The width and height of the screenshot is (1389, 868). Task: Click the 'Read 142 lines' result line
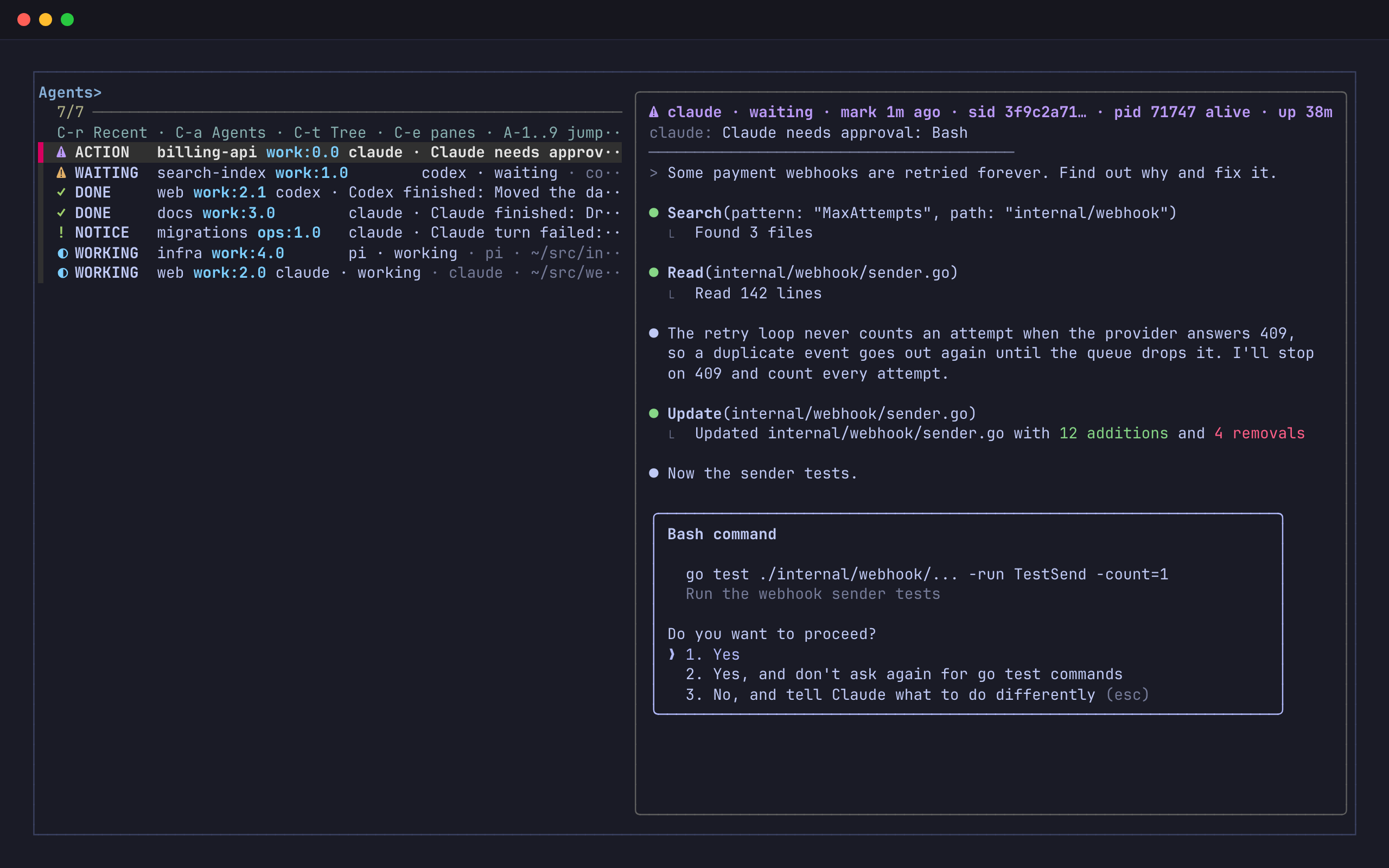tap(758, 293)
